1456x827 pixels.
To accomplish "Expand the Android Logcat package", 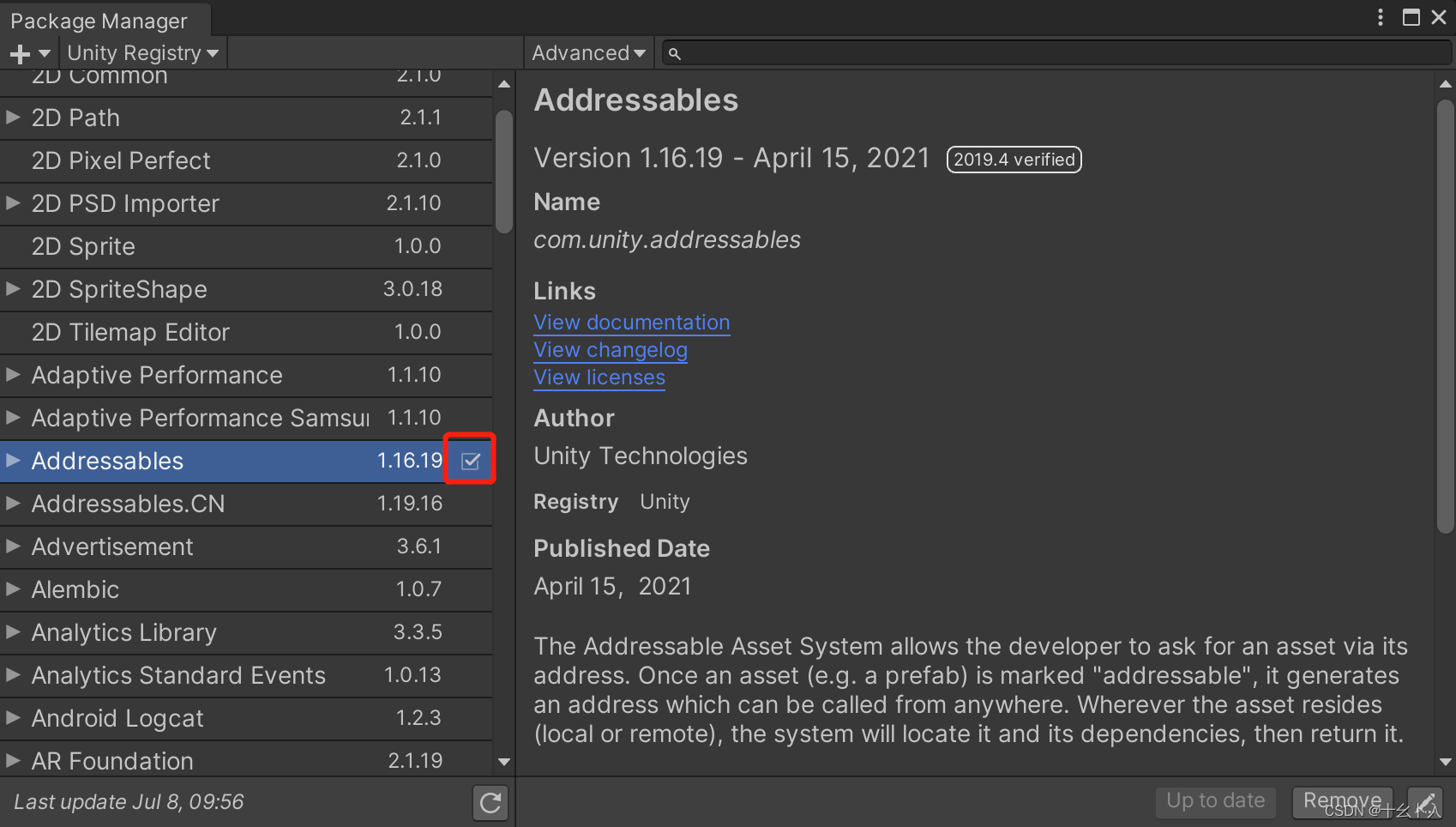I will tap(13, 717).
